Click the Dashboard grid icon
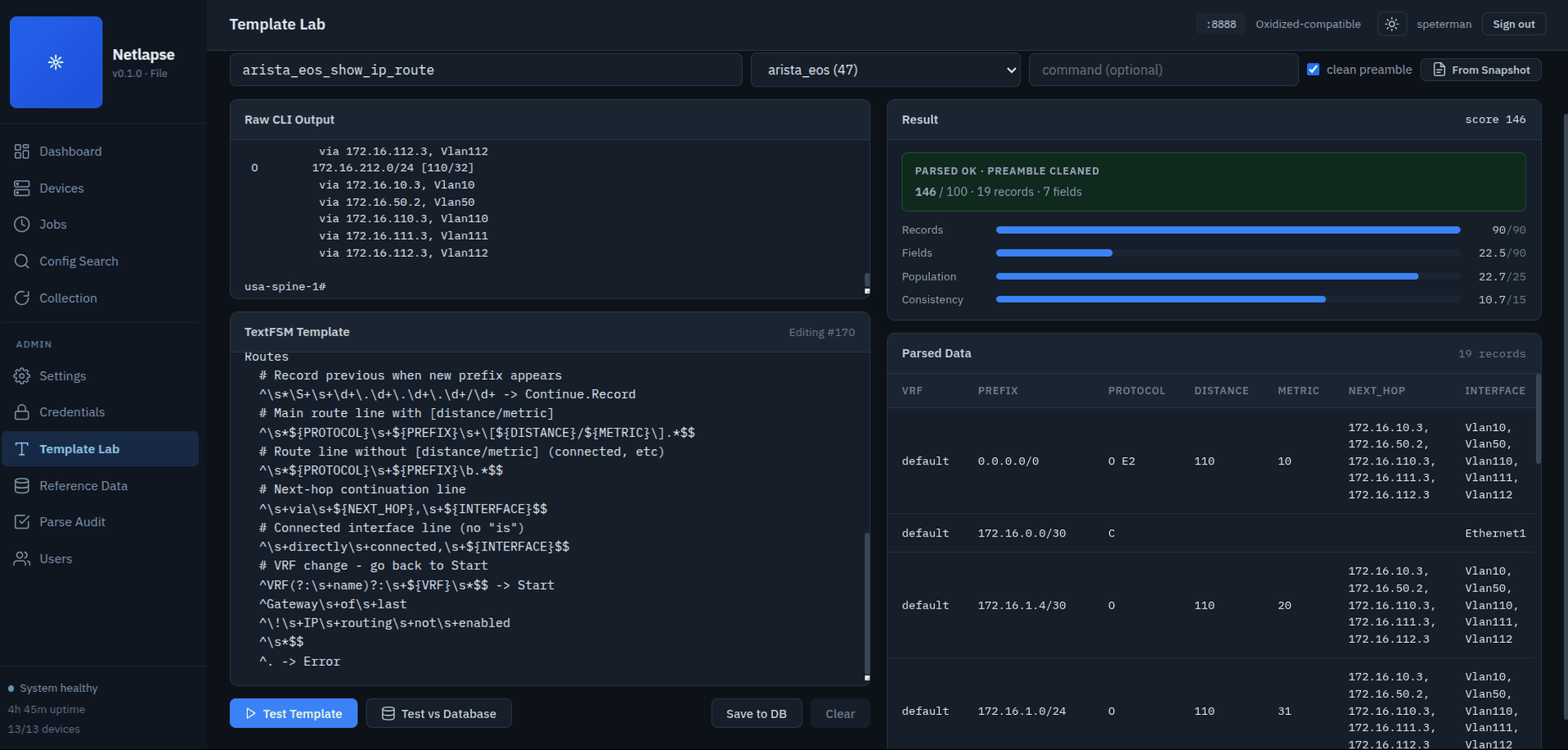The width and height of the screenshot is (1568, 750). pos(22,151)
